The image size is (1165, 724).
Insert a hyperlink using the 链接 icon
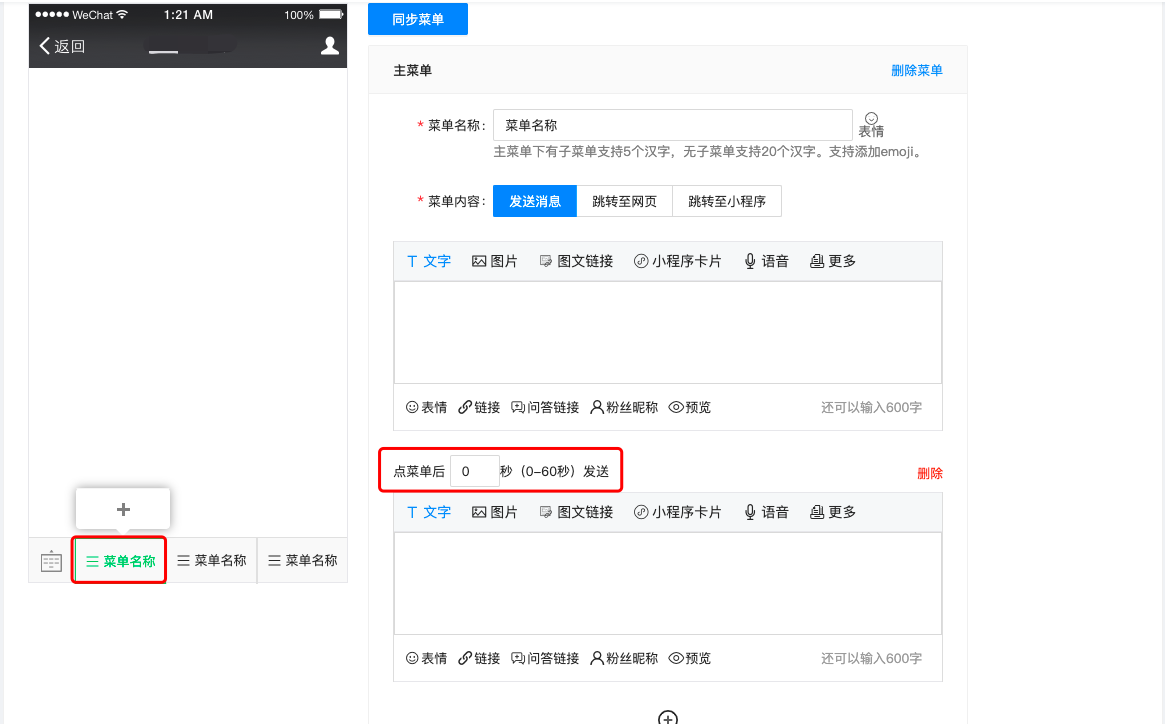tap(478, 407)
